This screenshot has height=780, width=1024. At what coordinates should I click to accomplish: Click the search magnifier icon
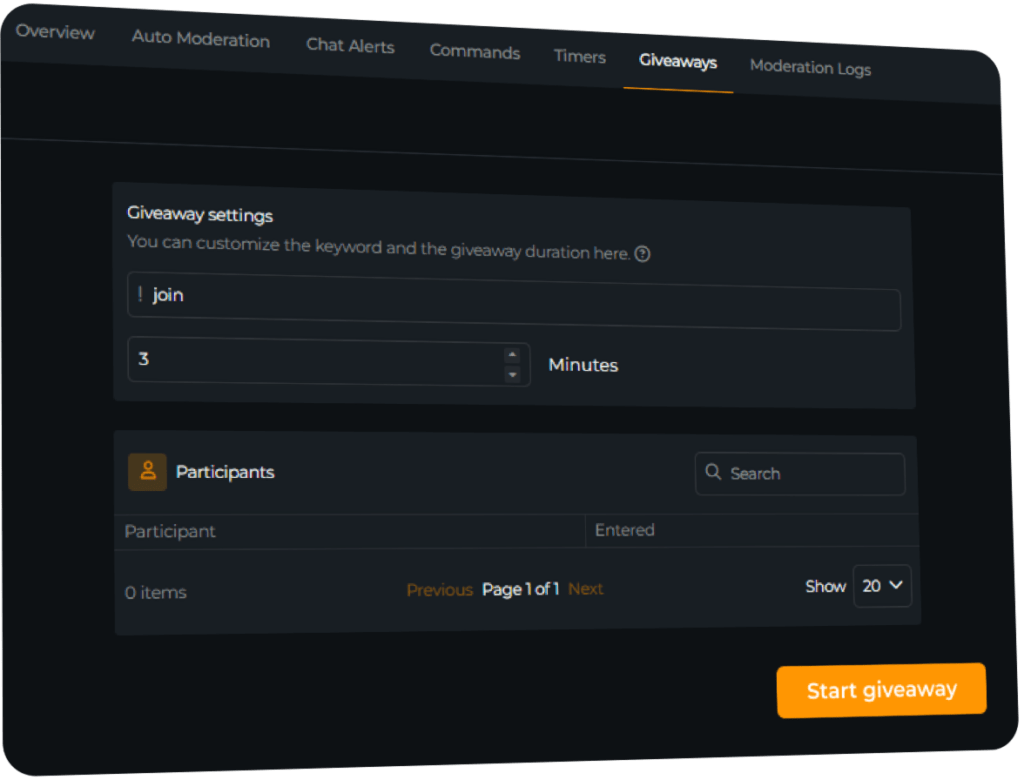[713, 472]
